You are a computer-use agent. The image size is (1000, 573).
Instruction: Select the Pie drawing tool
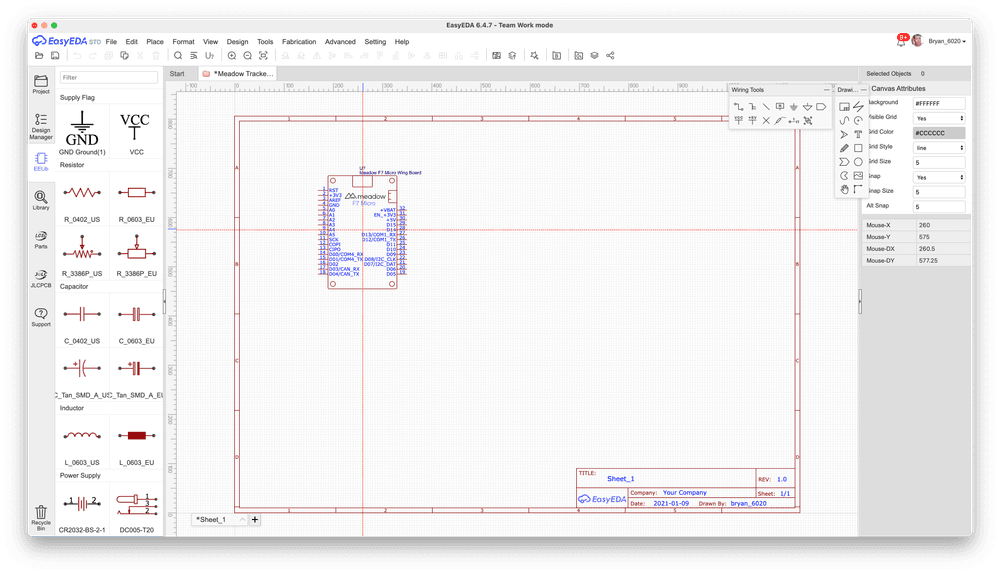(844, 175)
